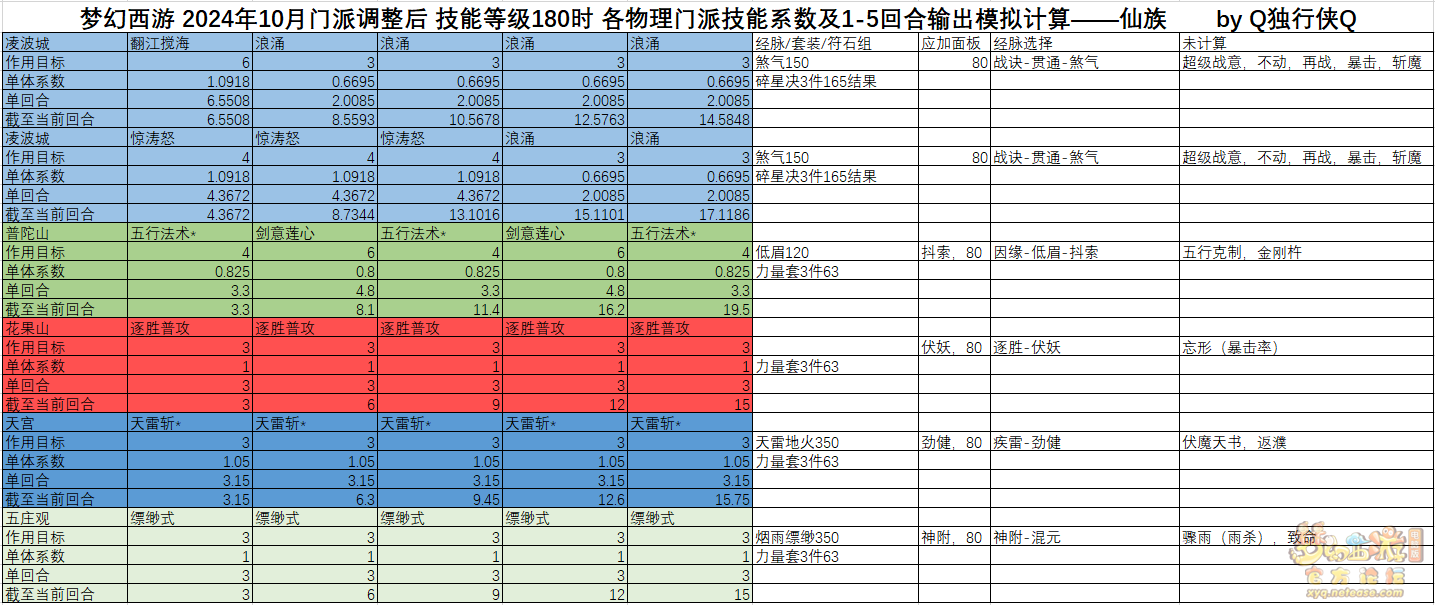The height and width of the screenshot is (605, 1435).
Task: Select the 天宫 cumulative value 6.3
Action: click(x=314, y=499)
